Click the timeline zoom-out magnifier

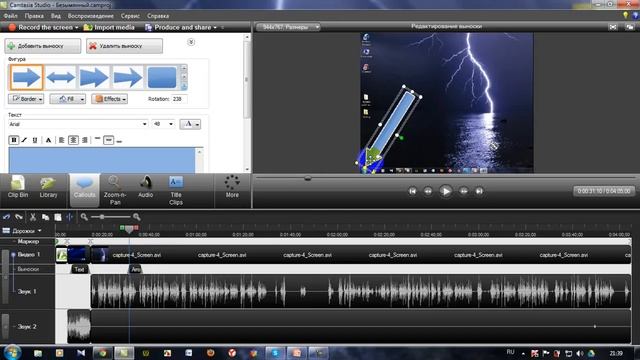tap(84, 217)
